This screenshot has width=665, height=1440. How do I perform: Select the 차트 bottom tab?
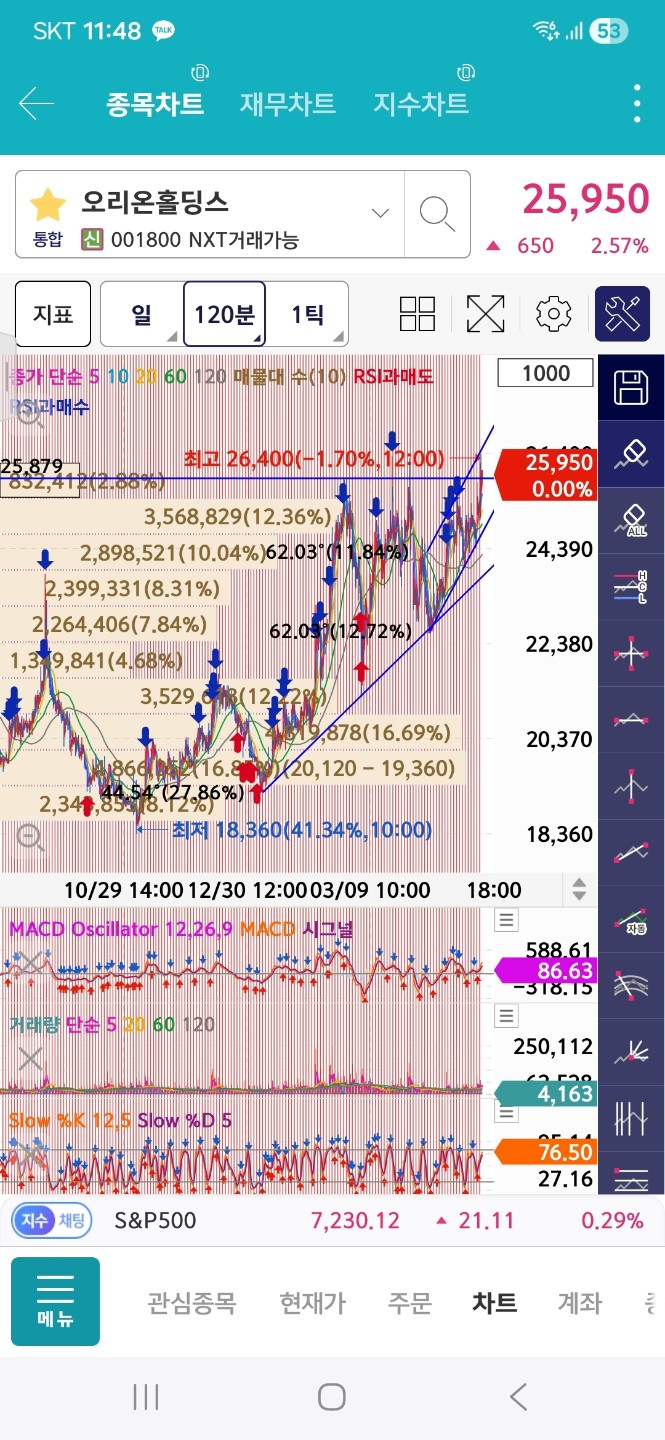(495, 1302)
